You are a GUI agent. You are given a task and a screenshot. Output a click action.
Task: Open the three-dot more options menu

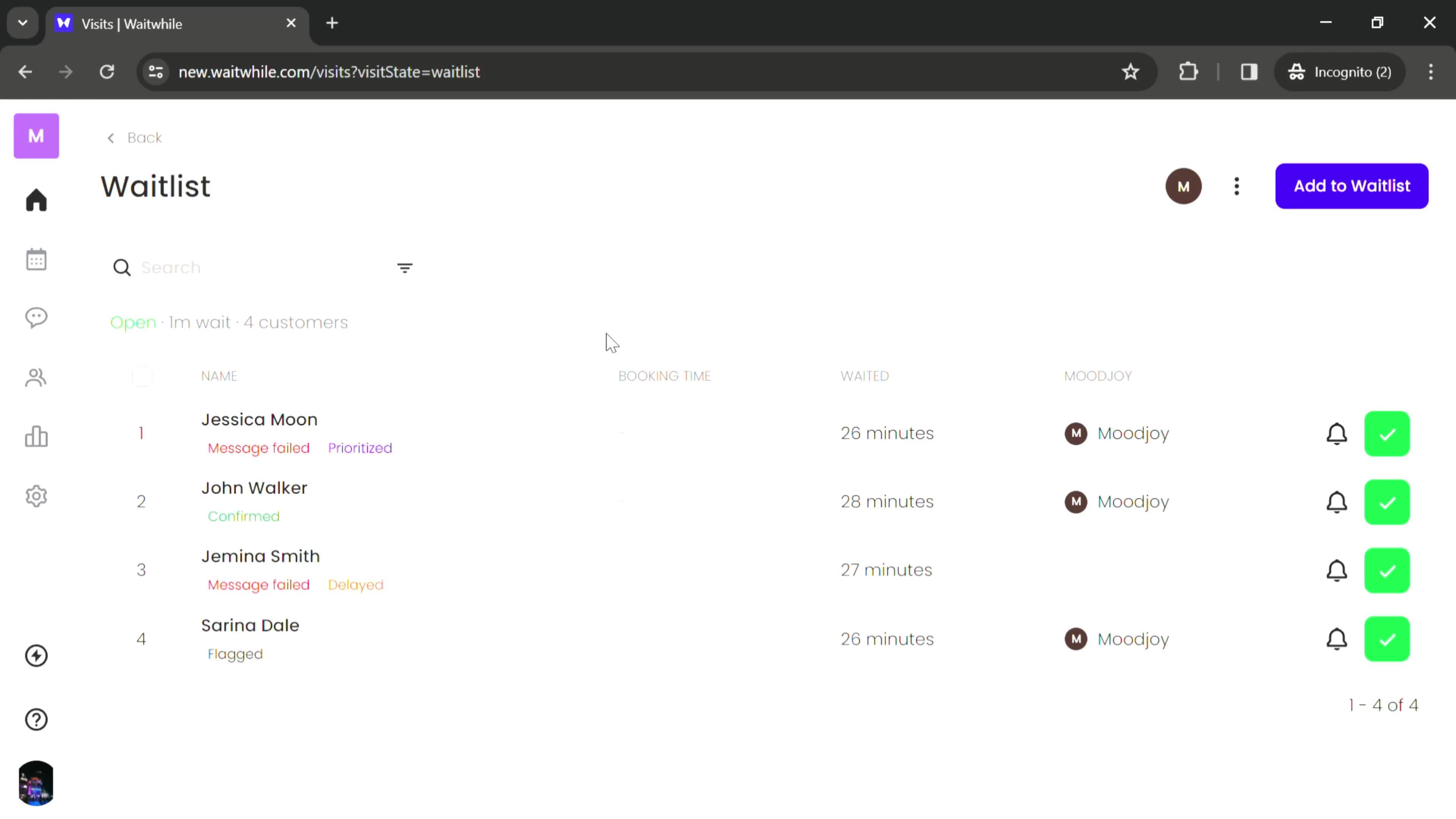1237,186
